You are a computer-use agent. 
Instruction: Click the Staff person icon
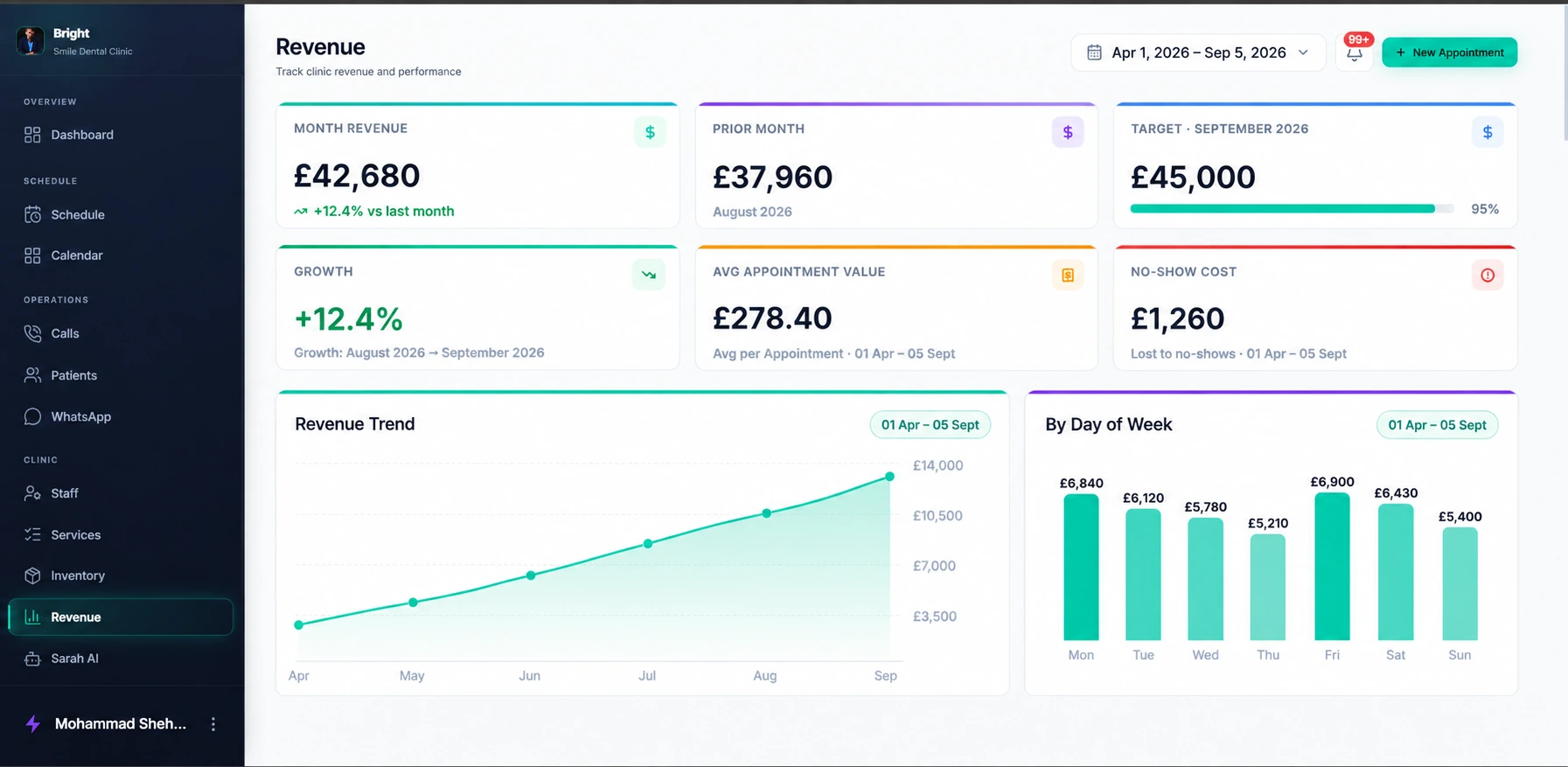(32, 493)
